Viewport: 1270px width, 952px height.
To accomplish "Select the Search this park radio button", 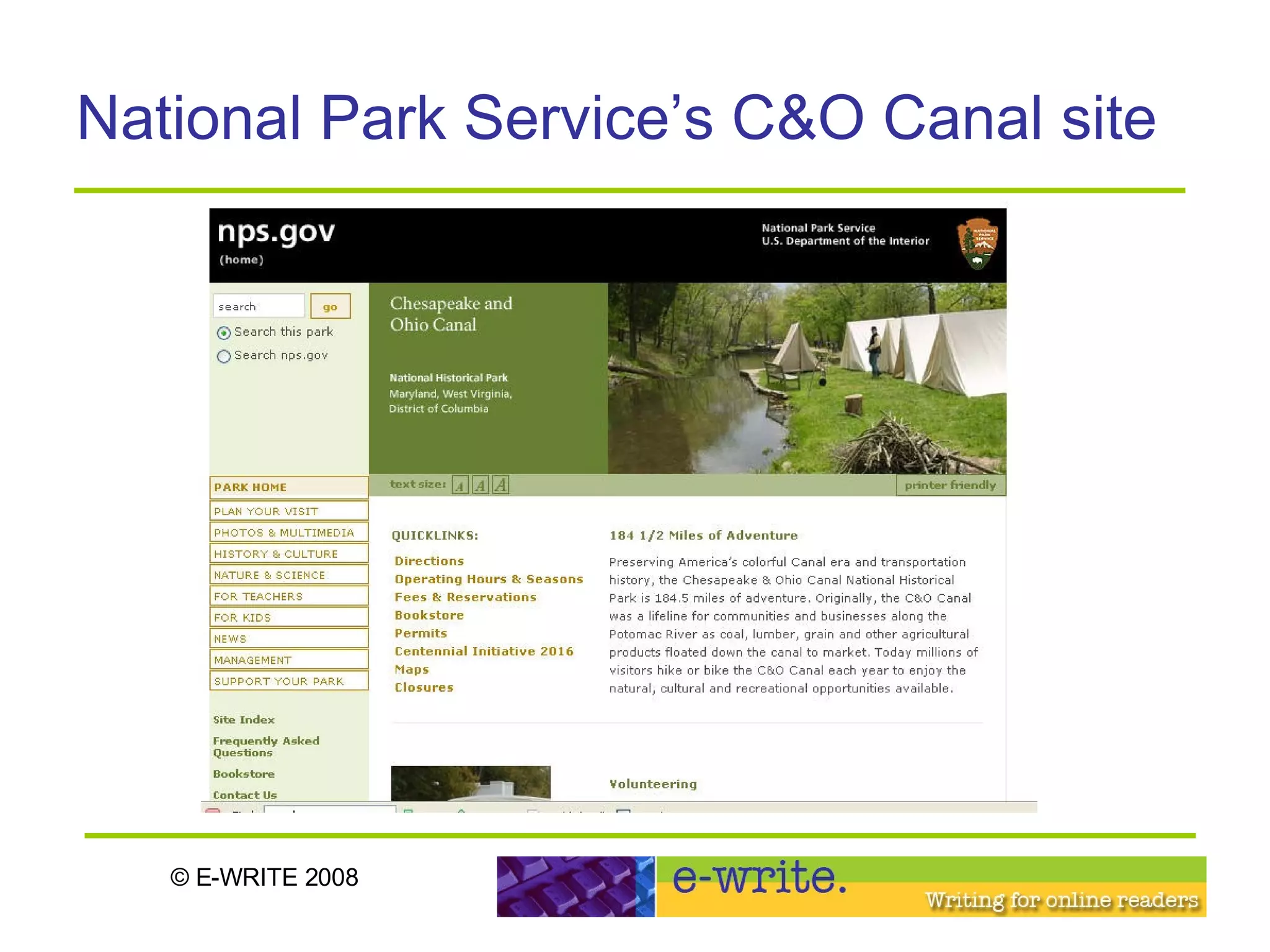I will (x=224, y=333).
